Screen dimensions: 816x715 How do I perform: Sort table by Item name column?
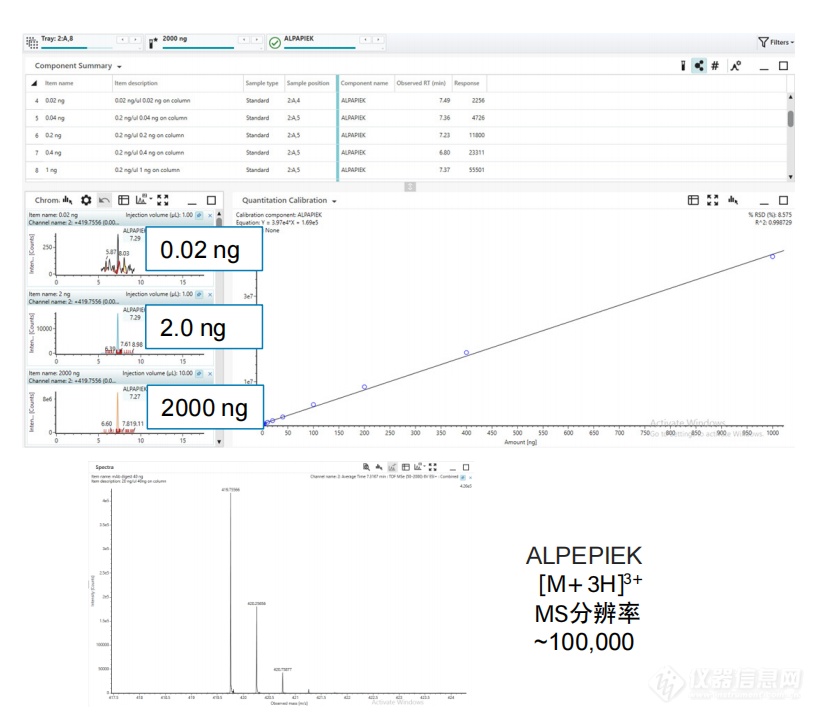pyautogui.click(x=60, y=83)
